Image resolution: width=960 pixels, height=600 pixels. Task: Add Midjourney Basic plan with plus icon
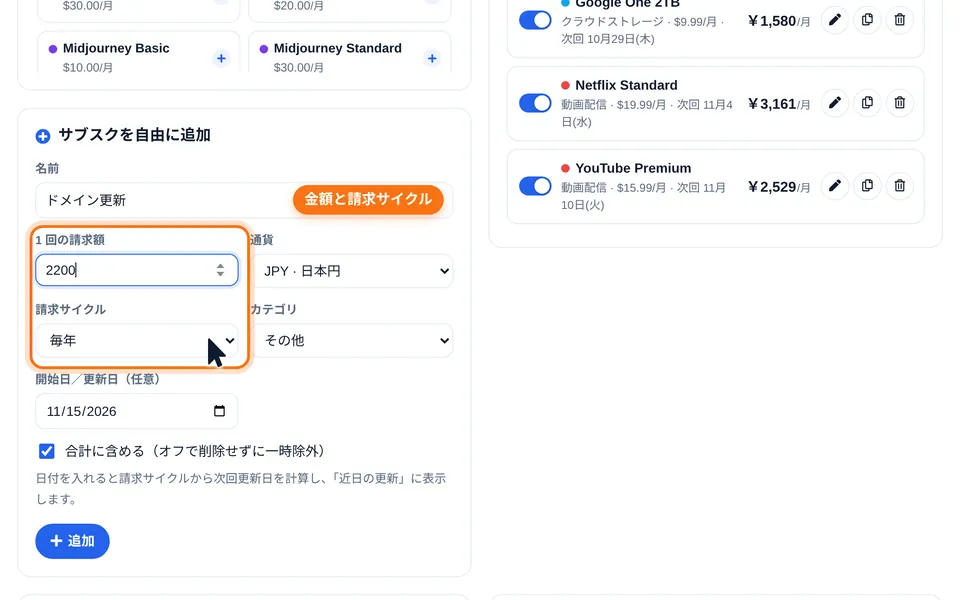click(221, 59)
